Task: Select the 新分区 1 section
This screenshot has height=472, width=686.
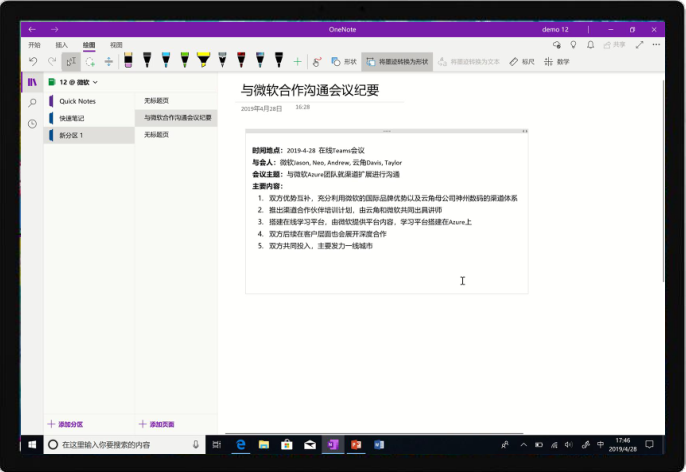Action: click(89, 135)
